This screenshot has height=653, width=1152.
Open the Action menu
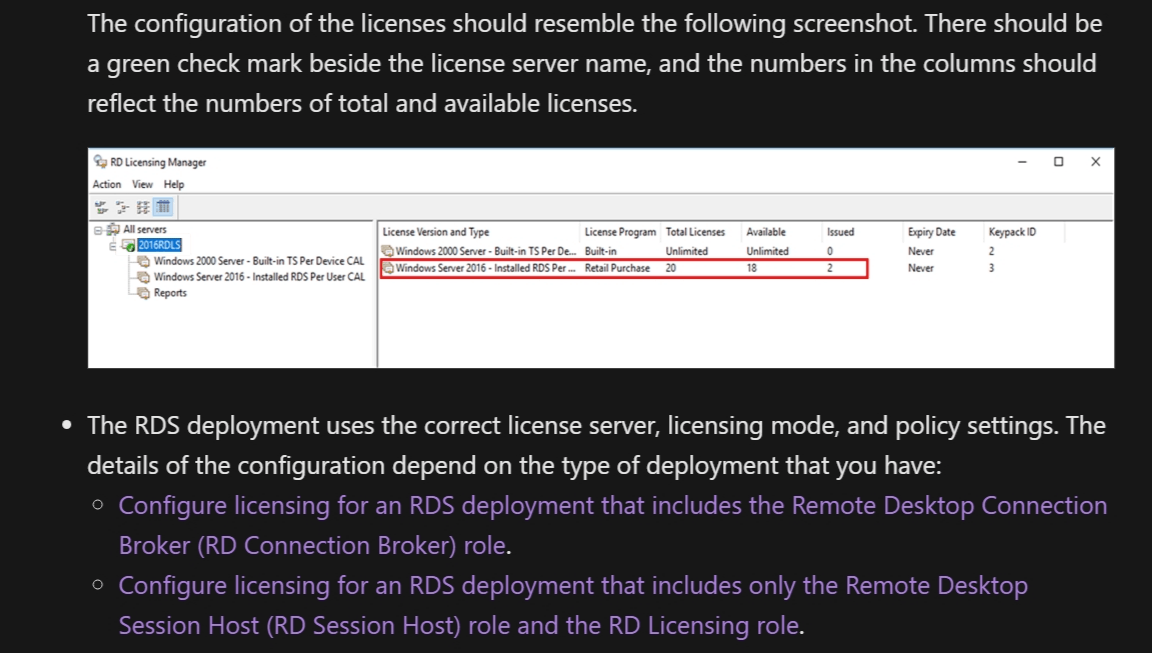[107, 184]
